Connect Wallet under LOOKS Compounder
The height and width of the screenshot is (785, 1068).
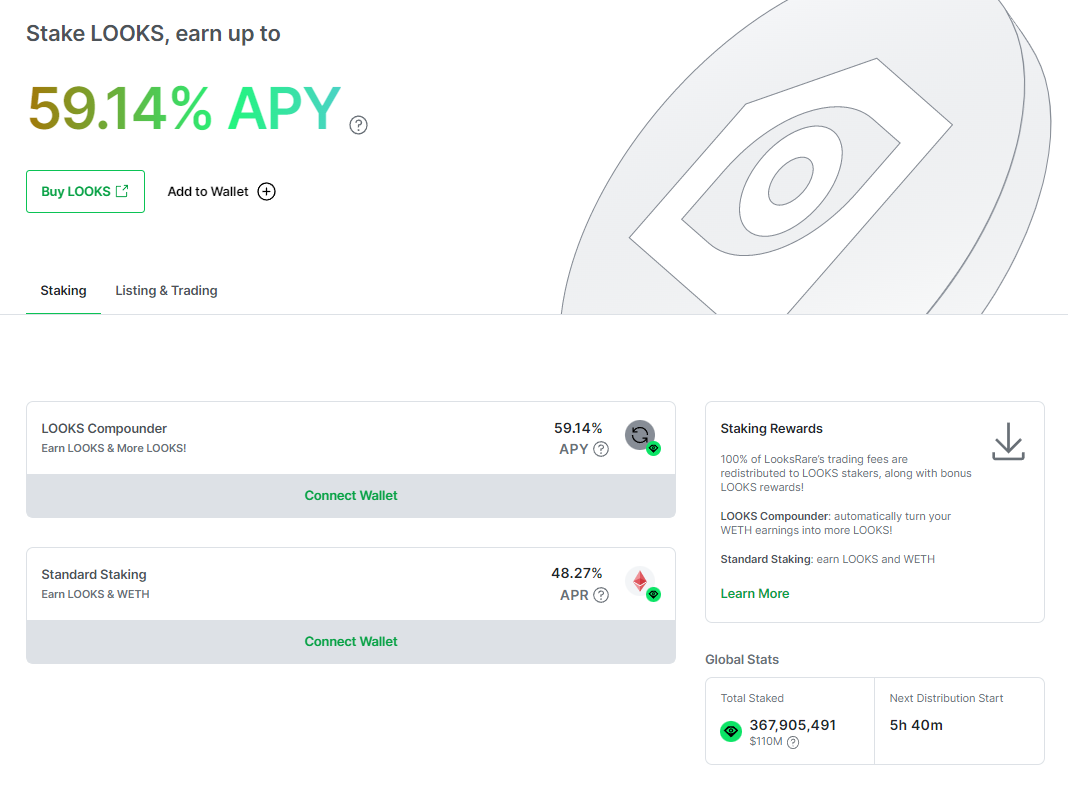click(351, 496)
